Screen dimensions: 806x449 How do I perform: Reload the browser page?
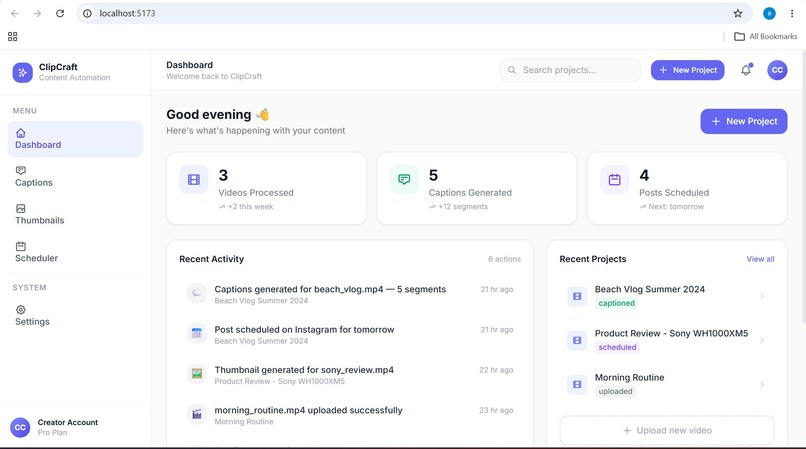pyautogui.click(x=60, y=13)
